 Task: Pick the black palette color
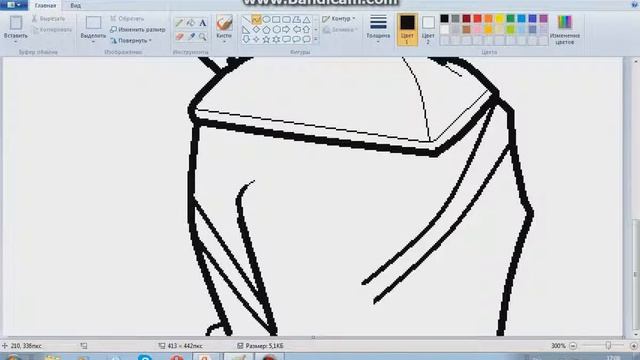pyautogui.click(x=444, y=19)
